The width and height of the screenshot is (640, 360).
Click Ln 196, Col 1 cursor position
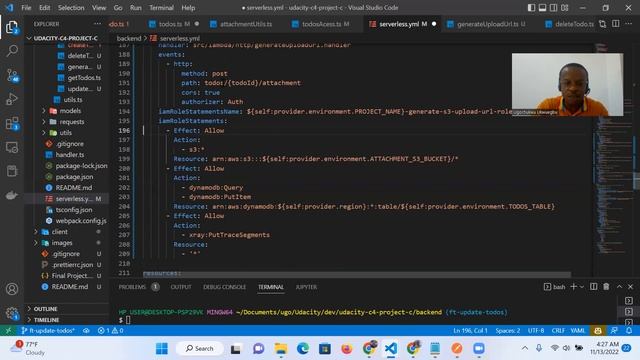point(470,331)
